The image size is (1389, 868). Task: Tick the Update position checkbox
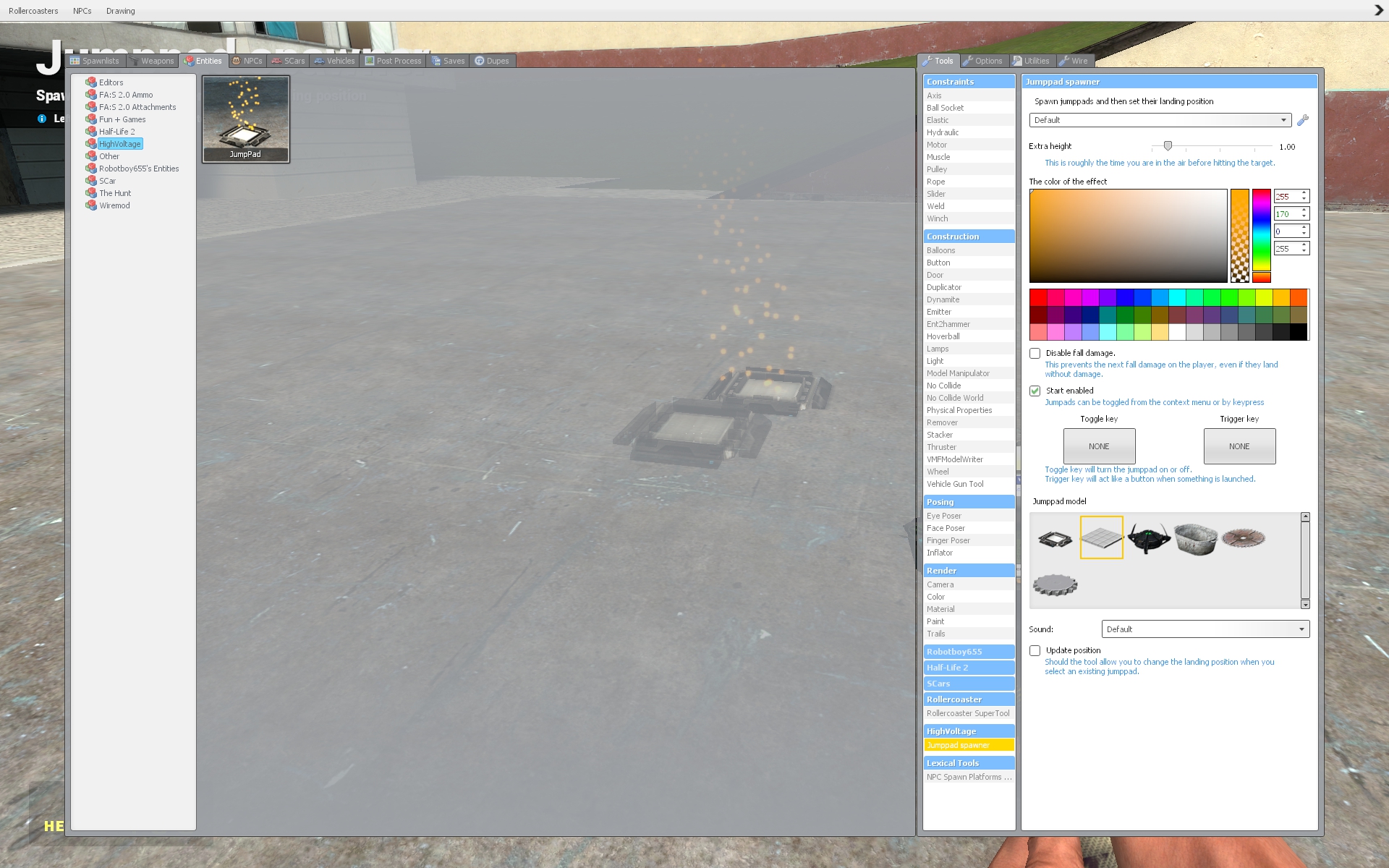(1035, 650)
